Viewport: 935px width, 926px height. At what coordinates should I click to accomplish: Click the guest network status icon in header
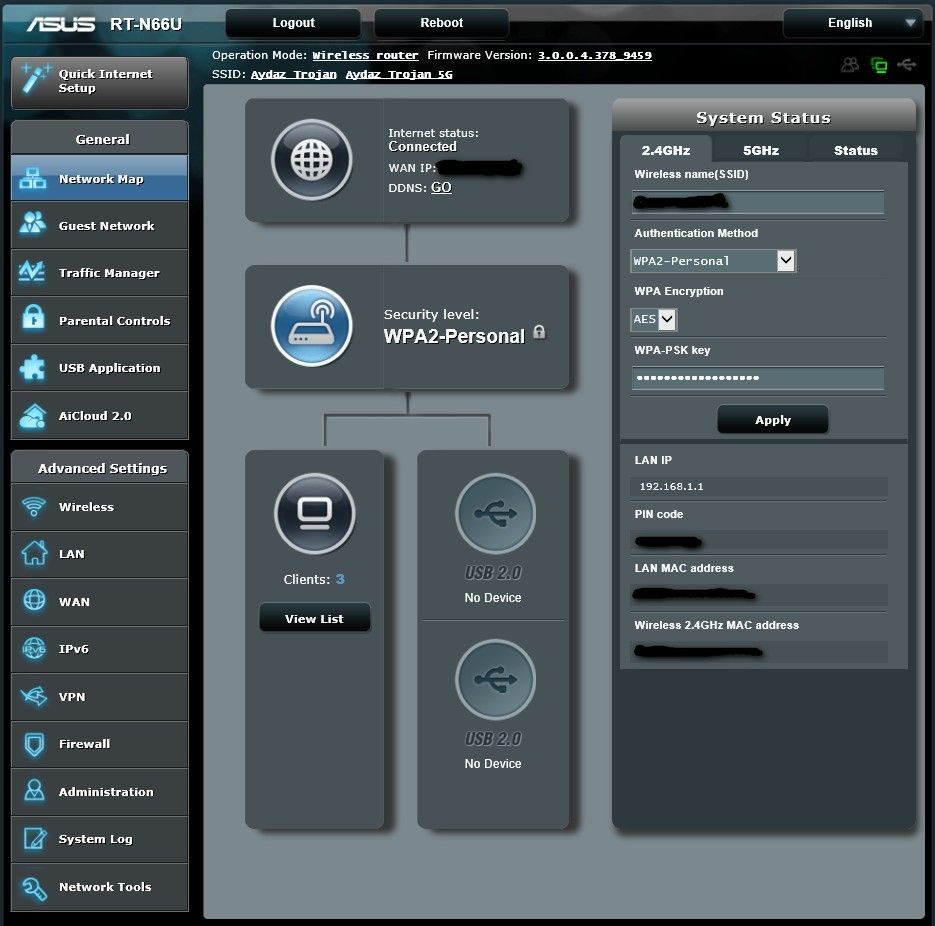click(850, 64)
